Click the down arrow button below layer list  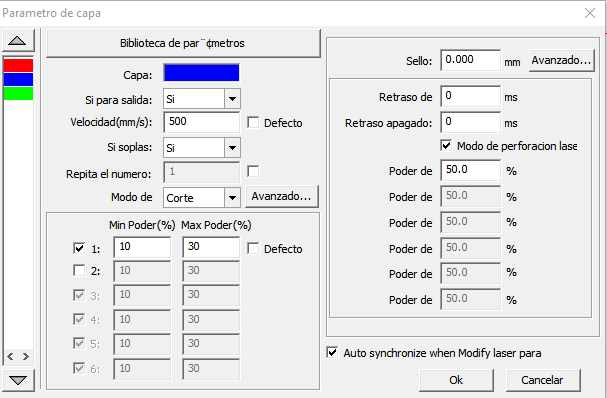(x=18, y=380)
